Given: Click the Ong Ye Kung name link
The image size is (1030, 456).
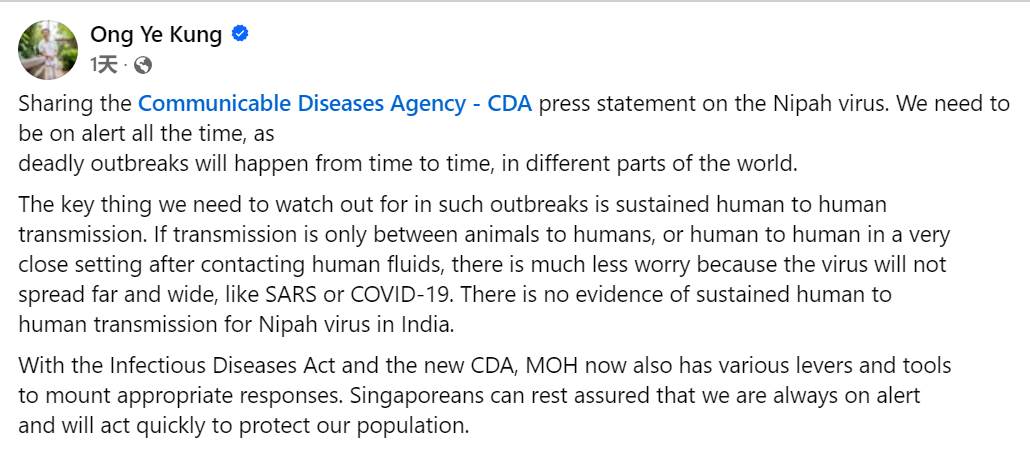Looking at the screenshot, I should tap(156, 35).
